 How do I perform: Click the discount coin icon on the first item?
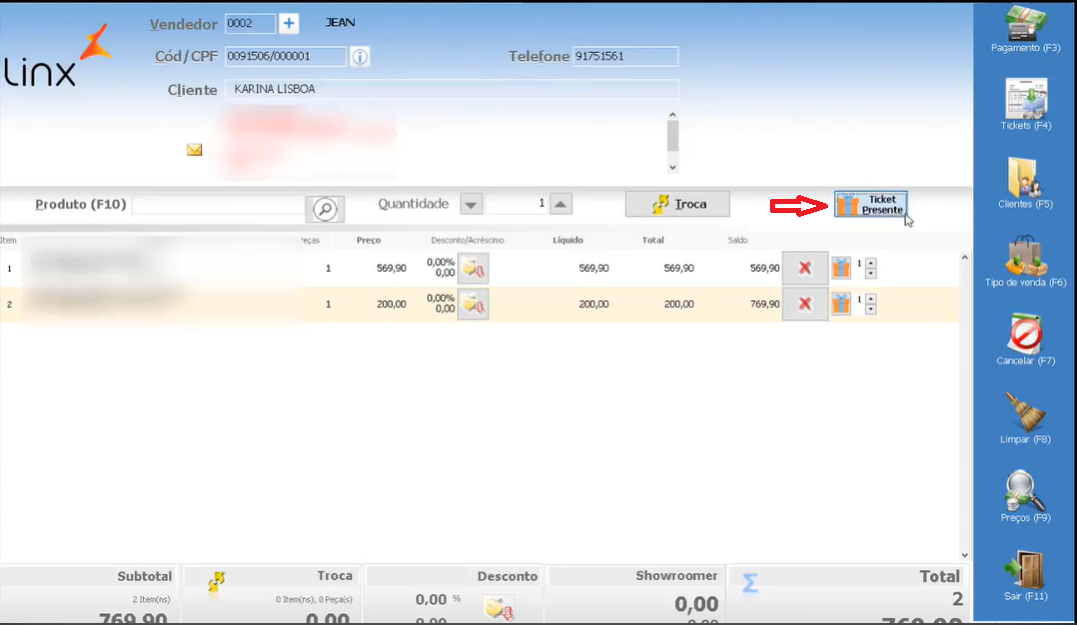[x=471, y=268]
